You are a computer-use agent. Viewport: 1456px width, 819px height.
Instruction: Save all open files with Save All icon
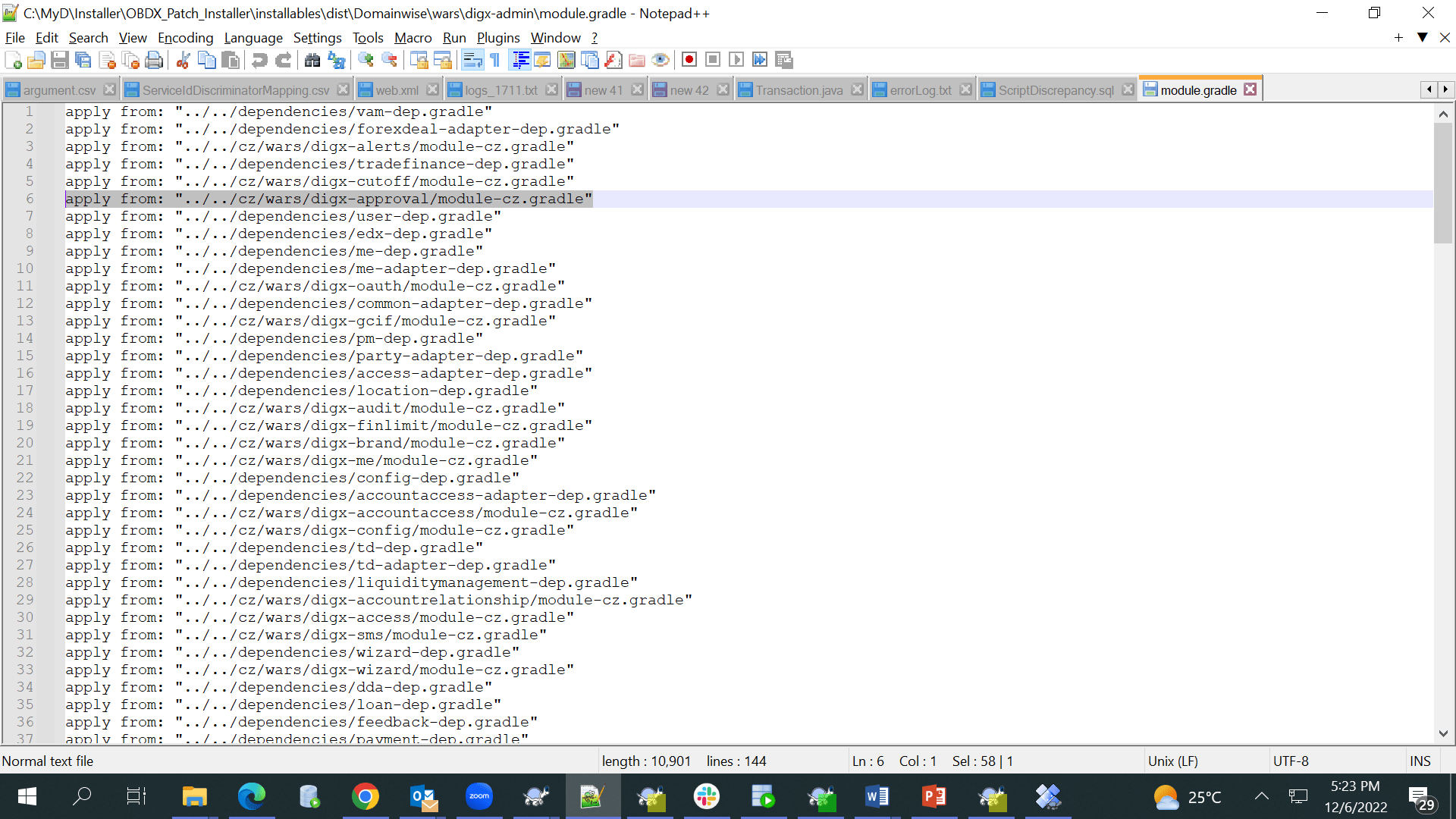(83, 60)
